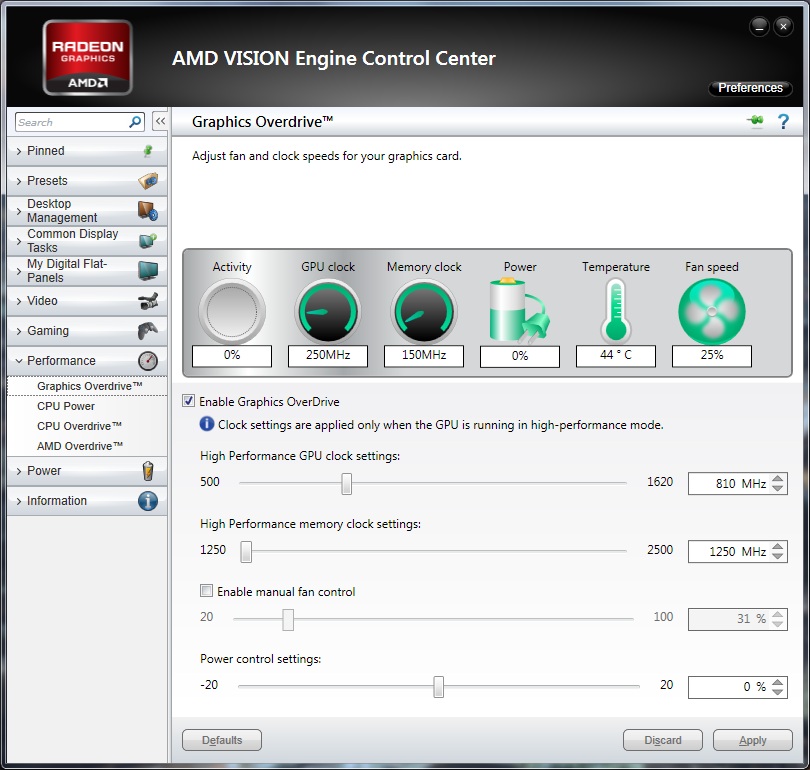Expand Common Display Tasks section
Image resolution: width=810 pixels, height=770 pixels.
pyautogui.click(x=87, y=241)
